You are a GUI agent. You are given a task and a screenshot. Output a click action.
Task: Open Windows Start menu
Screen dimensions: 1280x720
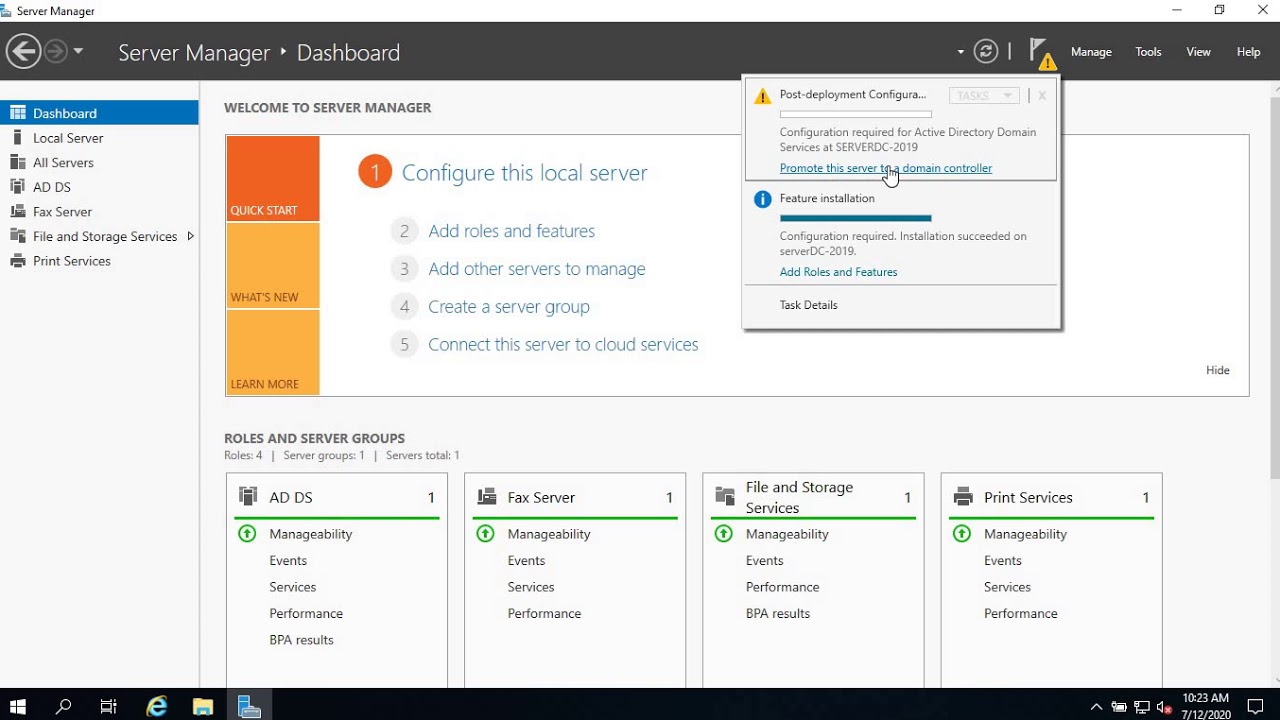(18, 706)
